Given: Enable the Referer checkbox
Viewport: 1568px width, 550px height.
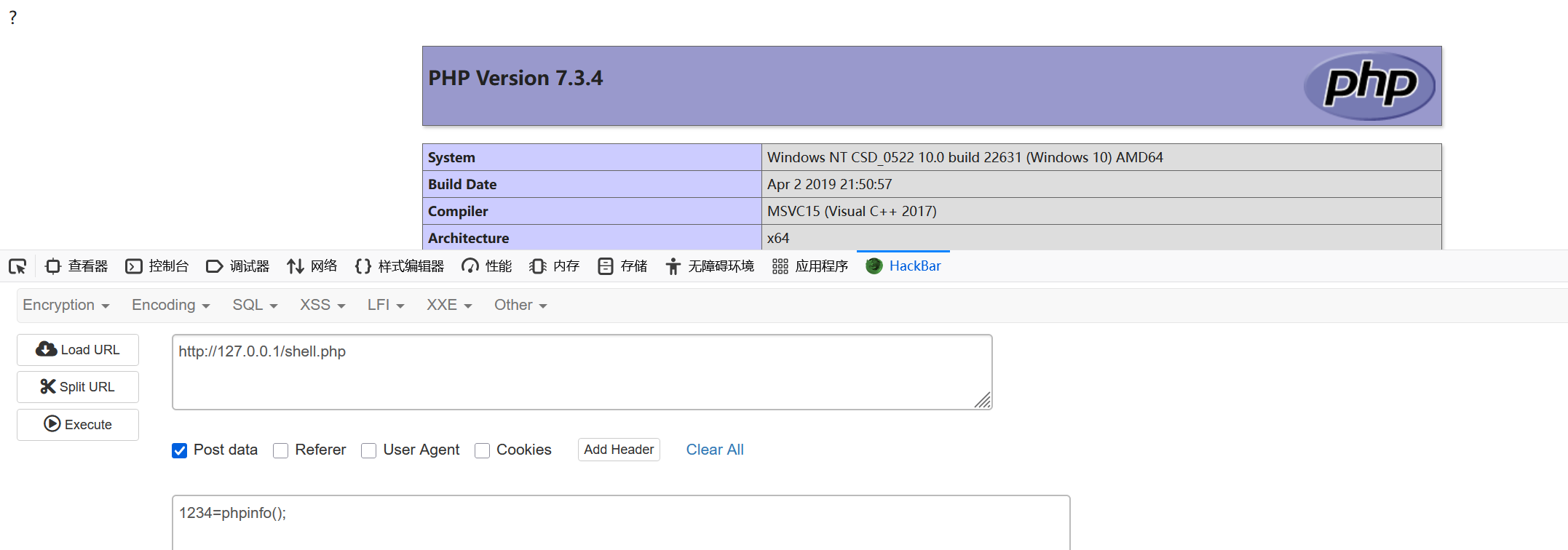Looking at the screenshot, I should (281, 450).
